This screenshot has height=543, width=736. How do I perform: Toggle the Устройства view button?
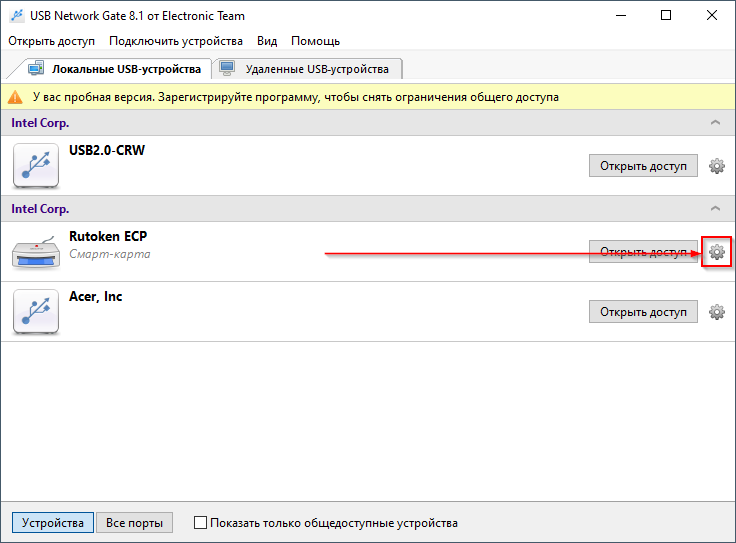tap(53, 522)
